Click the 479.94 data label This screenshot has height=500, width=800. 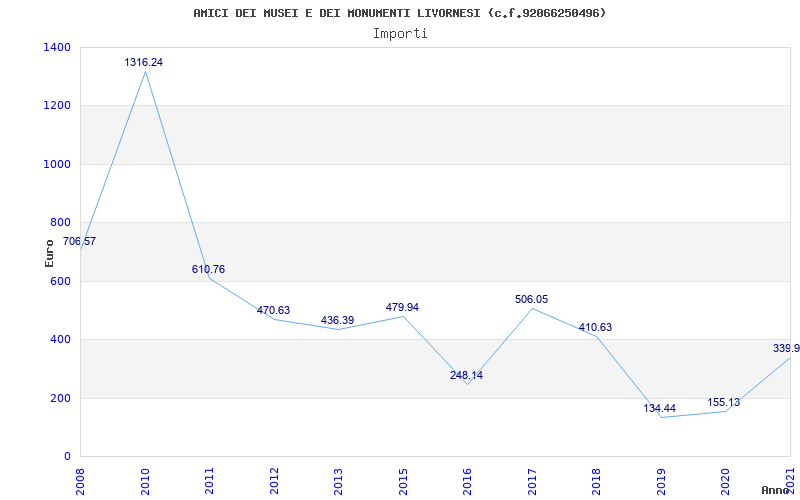(402, 307)
